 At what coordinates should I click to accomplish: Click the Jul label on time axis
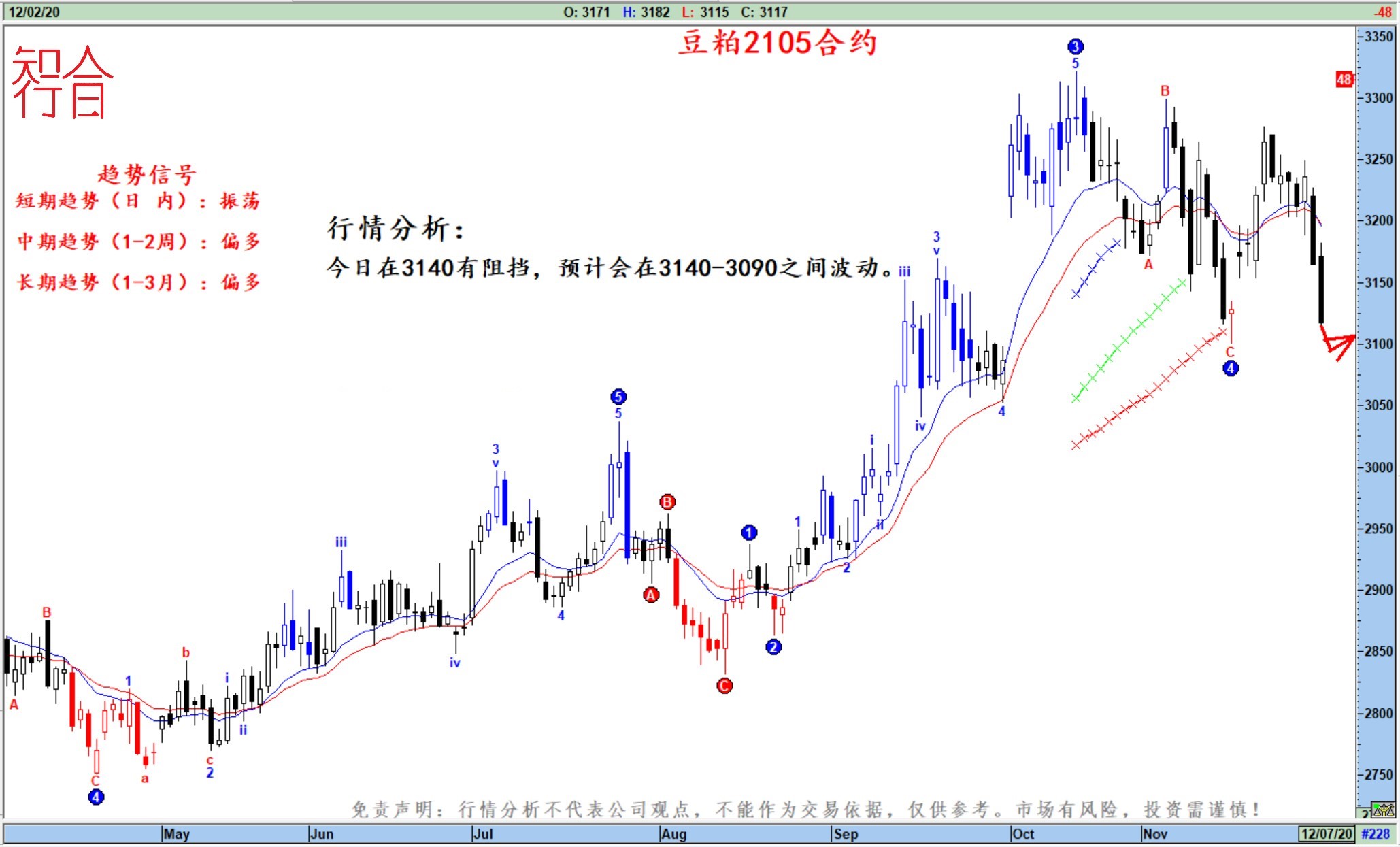tap(483, 834)
